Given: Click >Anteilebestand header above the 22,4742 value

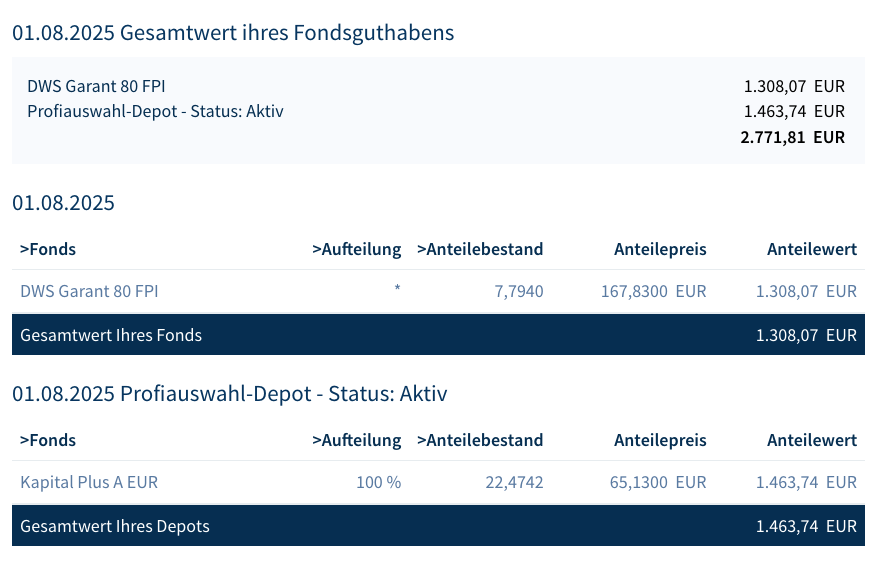Looking at the screenshot, I should click(480, 440).
